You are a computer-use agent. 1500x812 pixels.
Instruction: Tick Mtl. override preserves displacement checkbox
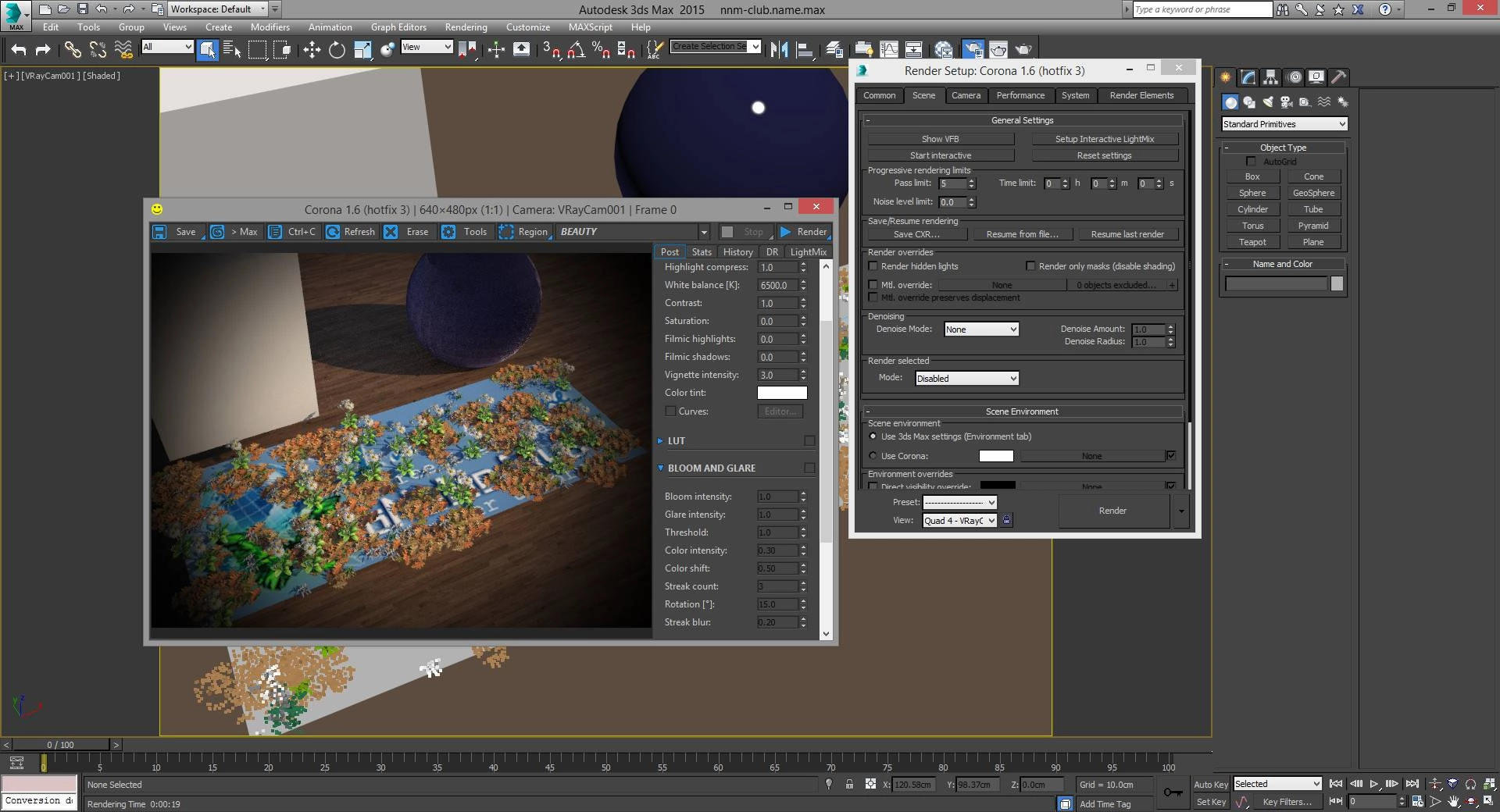tap(873, 297)
